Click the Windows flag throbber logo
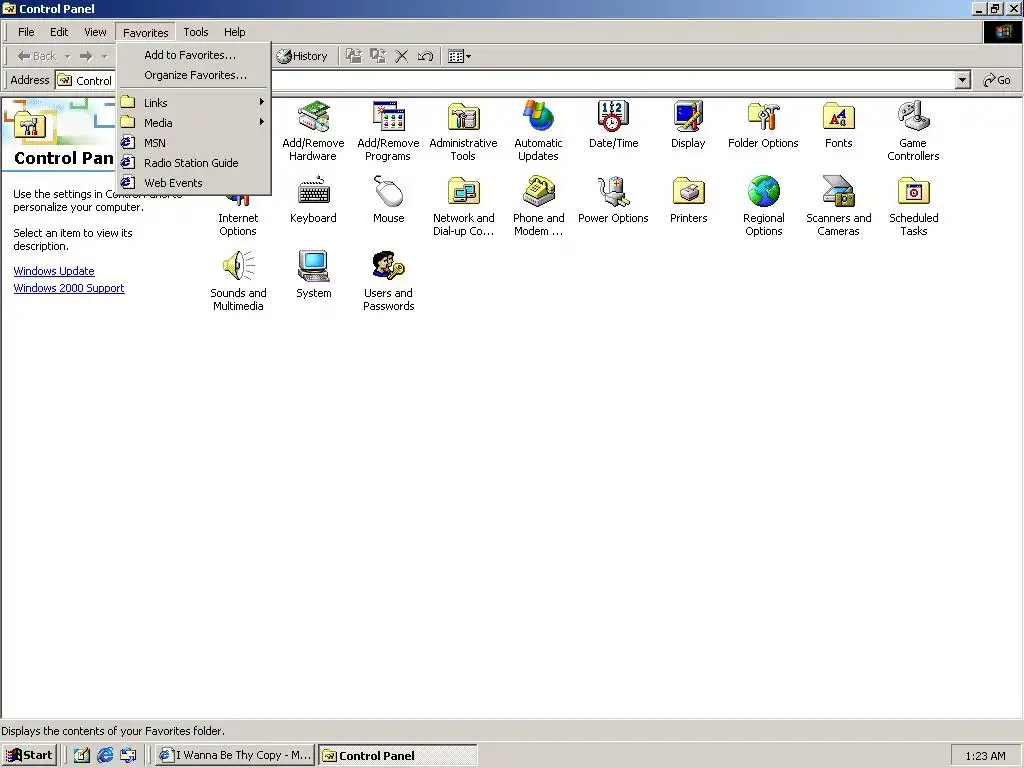The image size is (1024, 768). [1002, 32]
